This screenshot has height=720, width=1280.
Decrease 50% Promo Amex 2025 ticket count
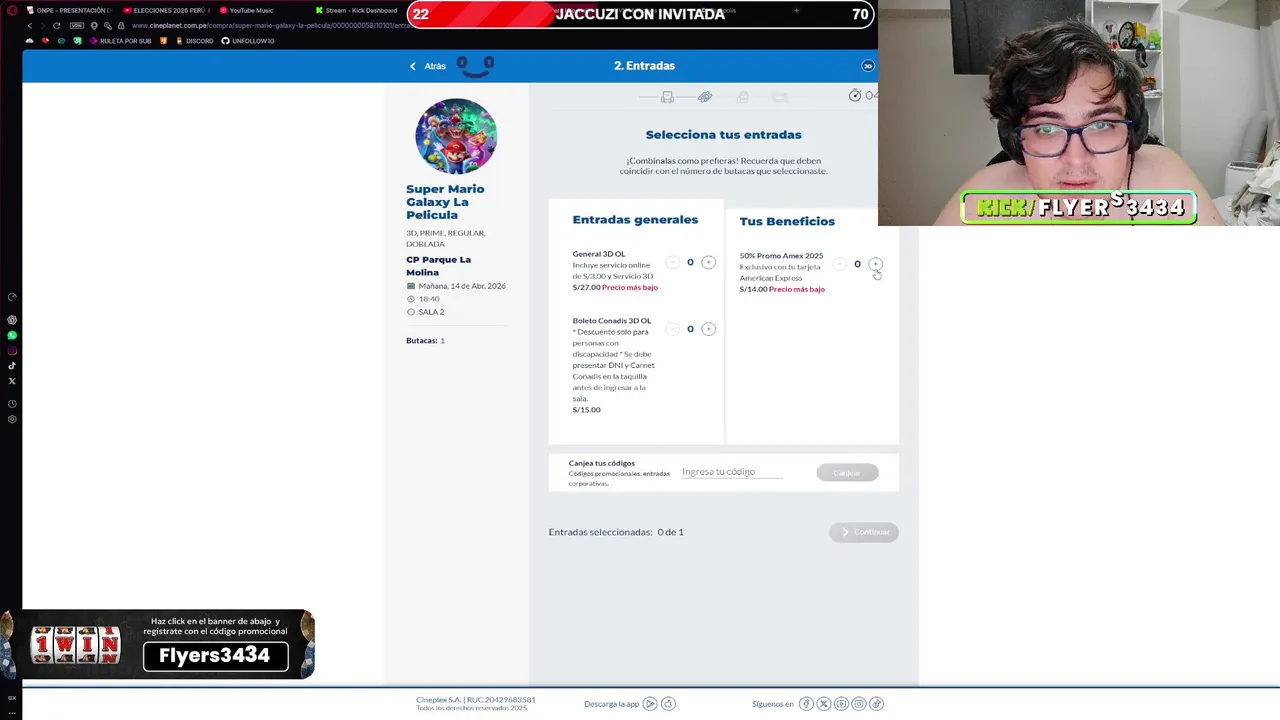(x=839, y=264)
